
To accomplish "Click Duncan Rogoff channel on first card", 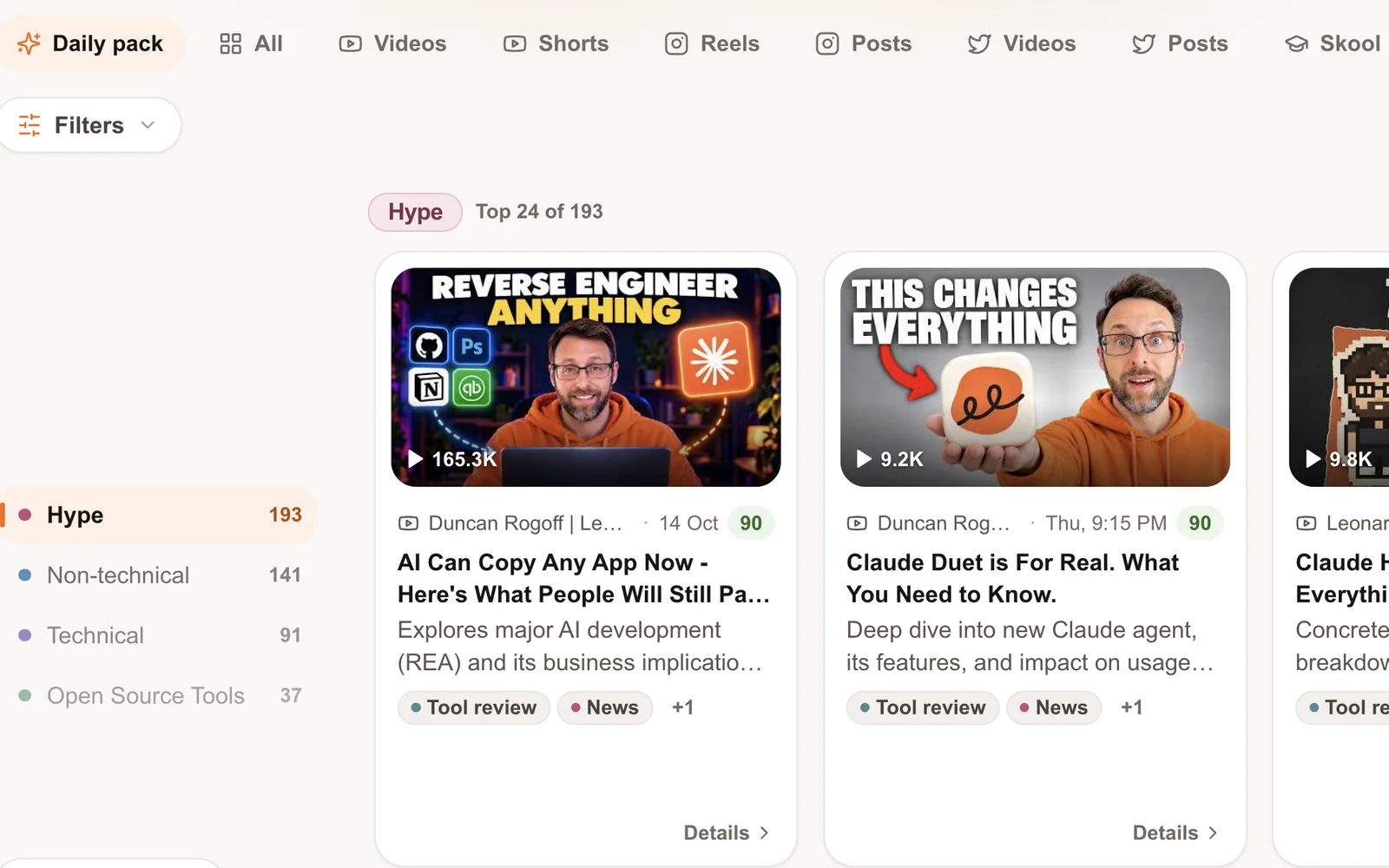I will 525,523.
